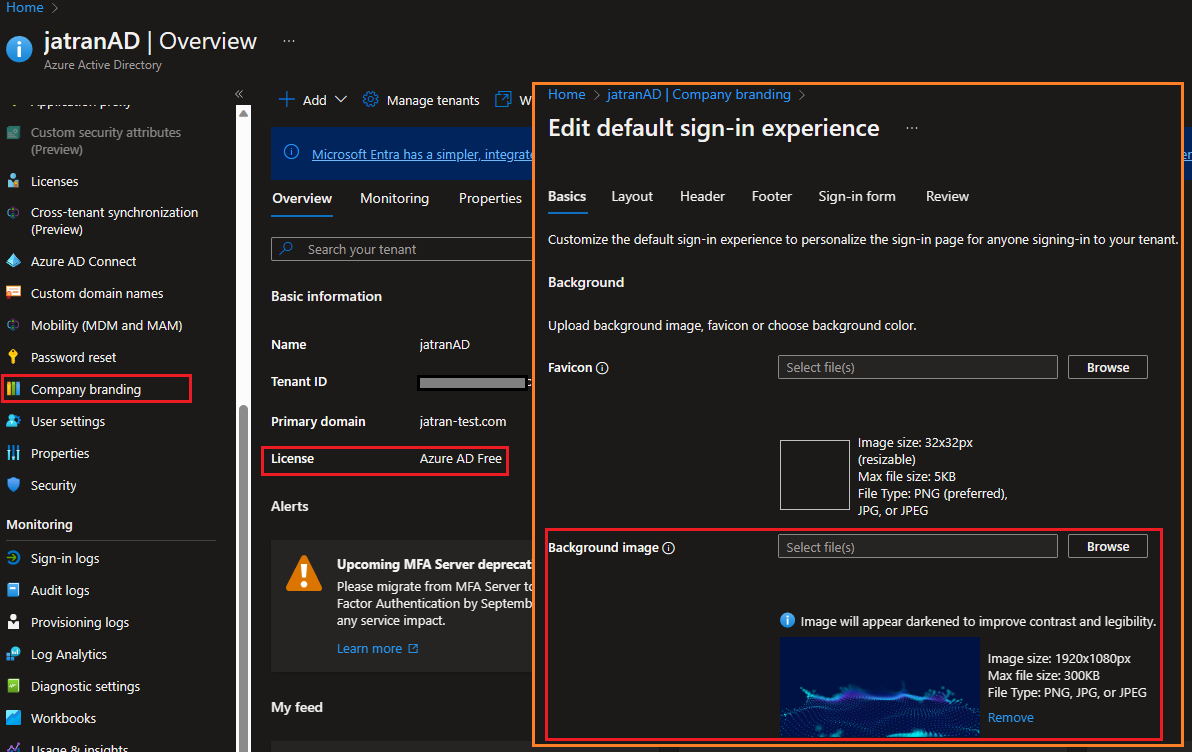The height and width of the screenshot is (752, 1192).
Task: Open more options ellipsis next to Overview title
Action: click(289, 41)
